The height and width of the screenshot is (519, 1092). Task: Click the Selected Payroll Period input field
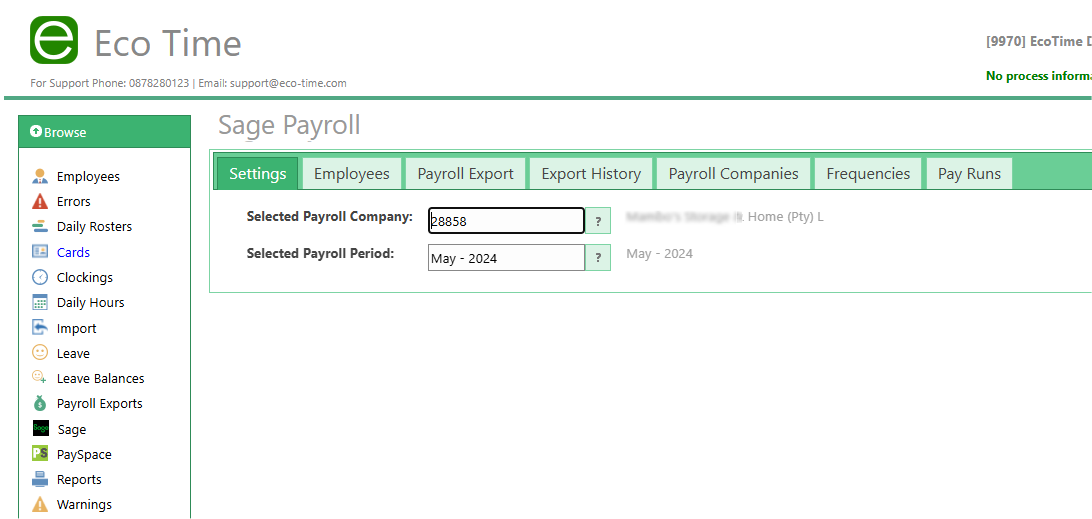[506, 258]
